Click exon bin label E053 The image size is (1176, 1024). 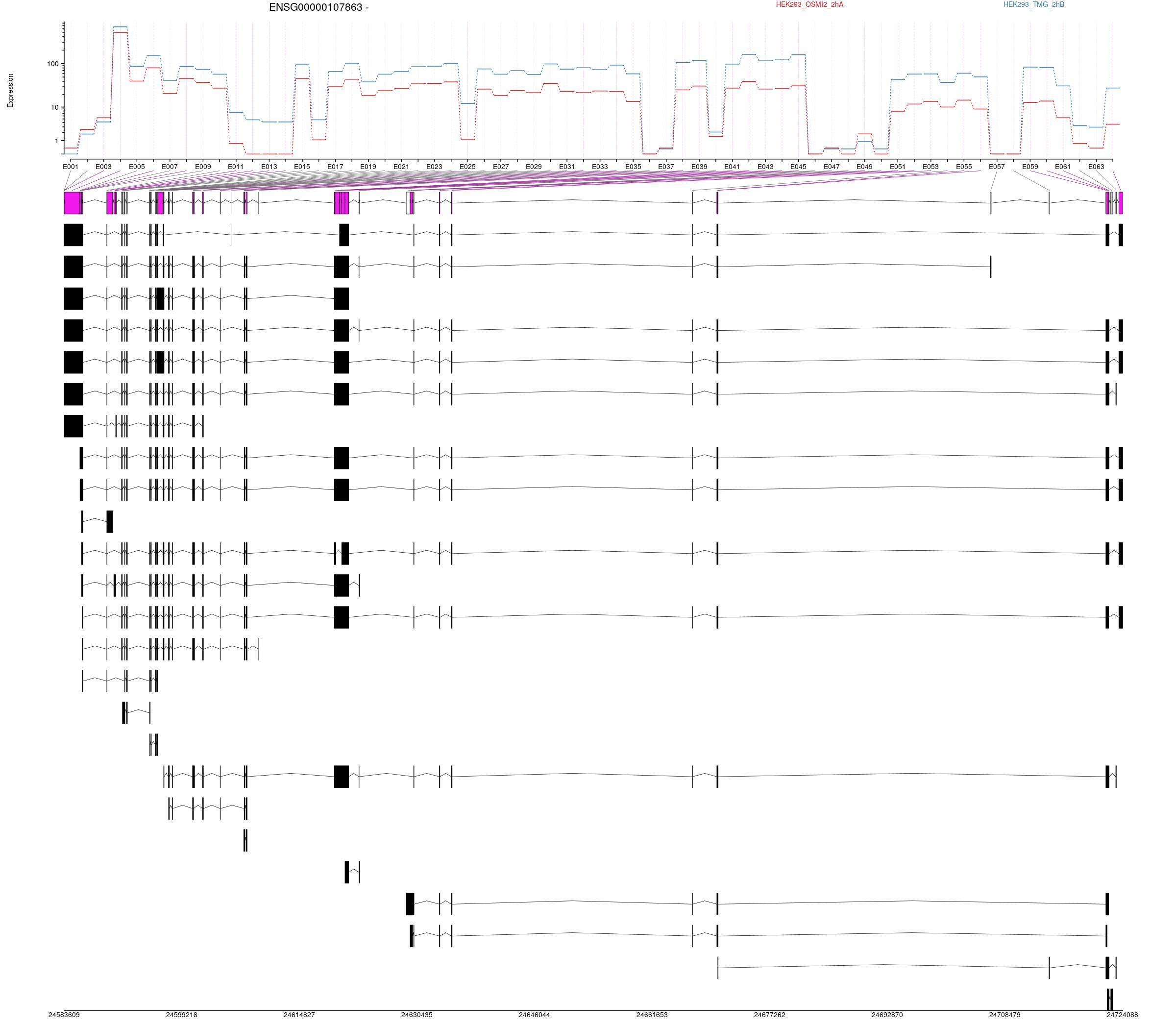coord(931,167)
